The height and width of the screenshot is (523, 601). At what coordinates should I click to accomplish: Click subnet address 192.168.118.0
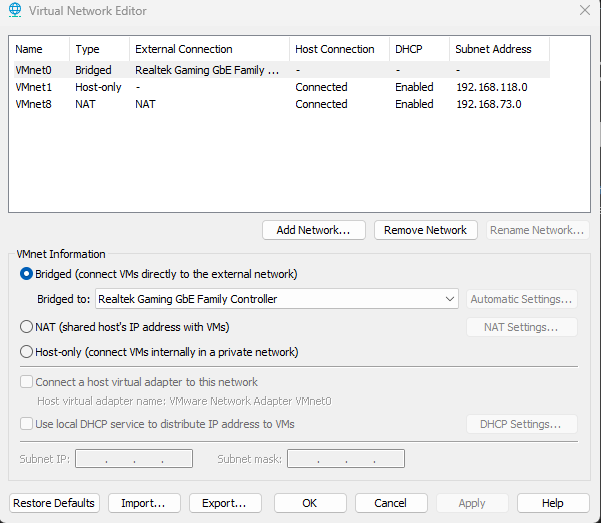pyautogui.click(x=492, y=87)
